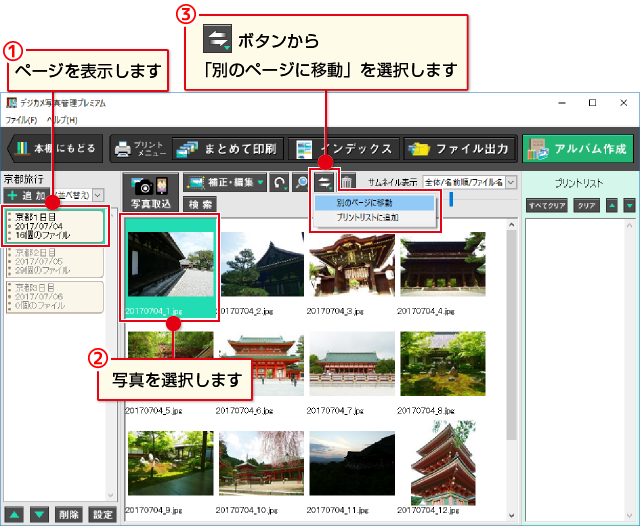640x528 pixels.
Task: Open 並べ替え dropdown arrow
Action: coord(98,195)
